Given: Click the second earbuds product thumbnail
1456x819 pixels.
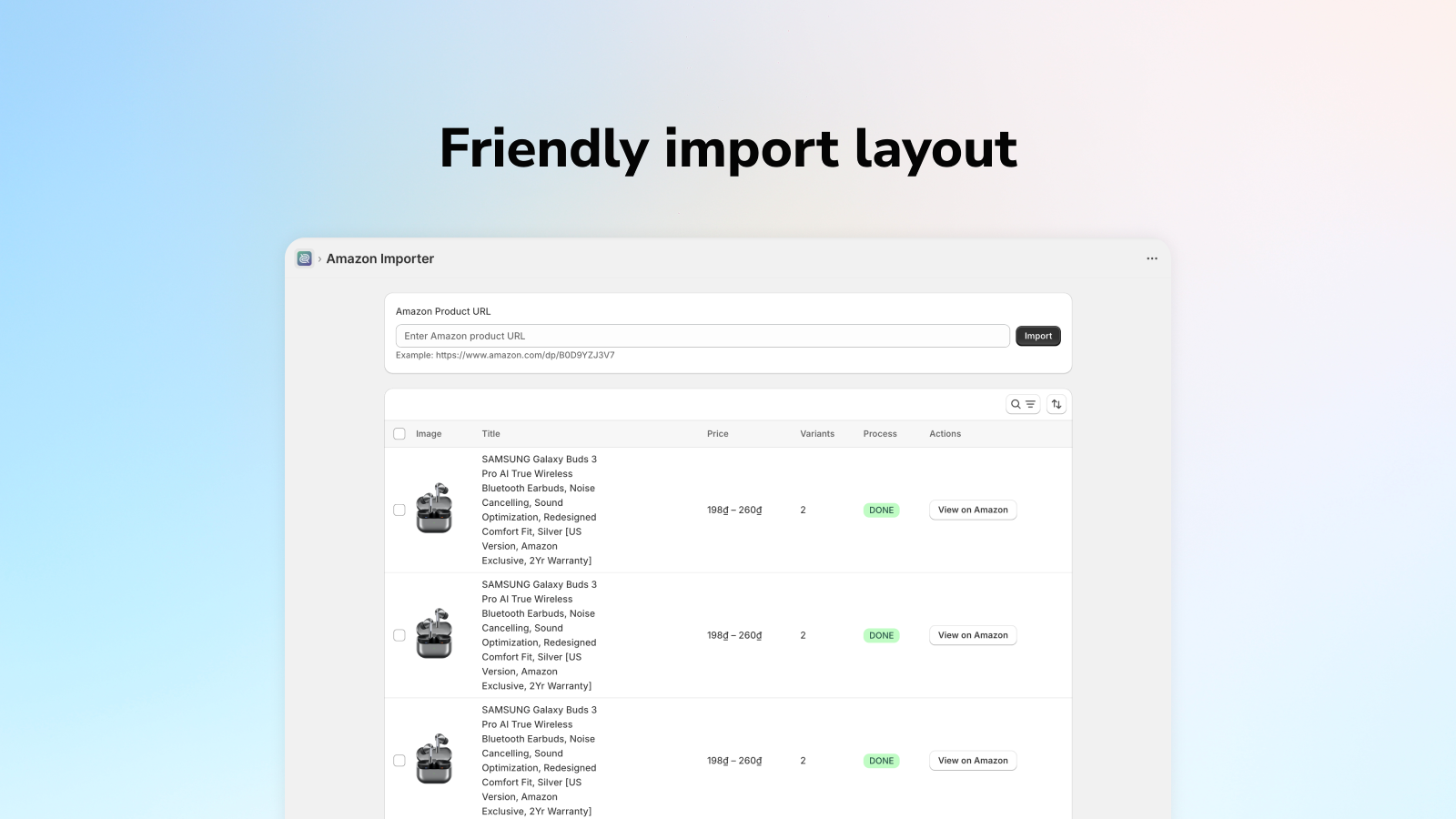Looking at the screenshot, I should point(435,635).
